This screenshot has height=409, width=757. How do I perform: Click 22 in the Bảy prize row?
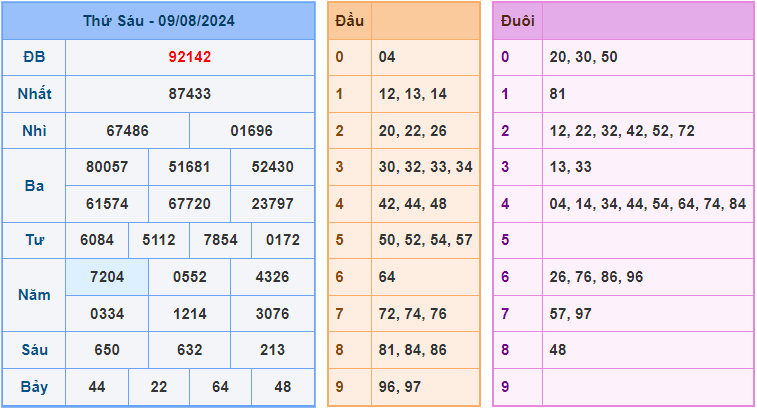click(x=159, y=387)
